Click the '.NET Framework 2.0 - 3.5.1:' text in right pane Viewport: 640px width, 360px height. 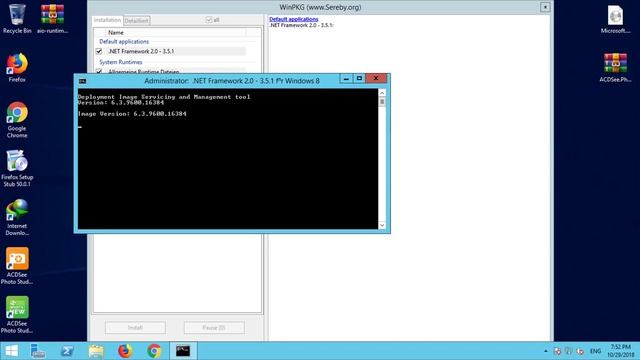[301, 25]
